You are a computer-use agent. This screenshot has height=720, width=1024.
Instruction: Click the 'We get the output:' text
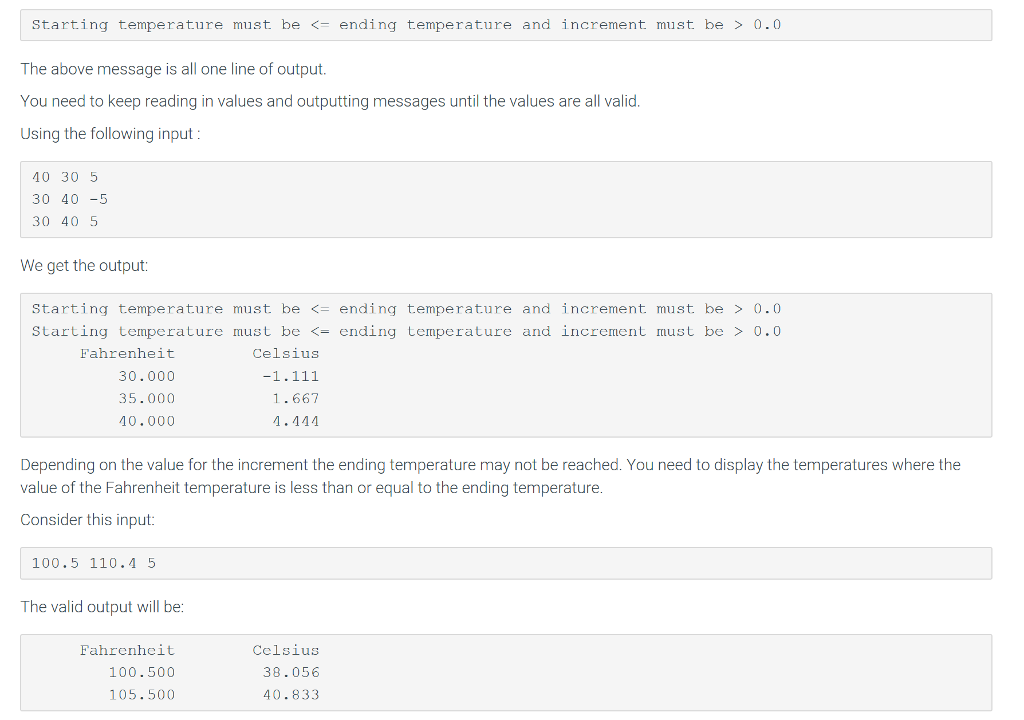(84, 266)
